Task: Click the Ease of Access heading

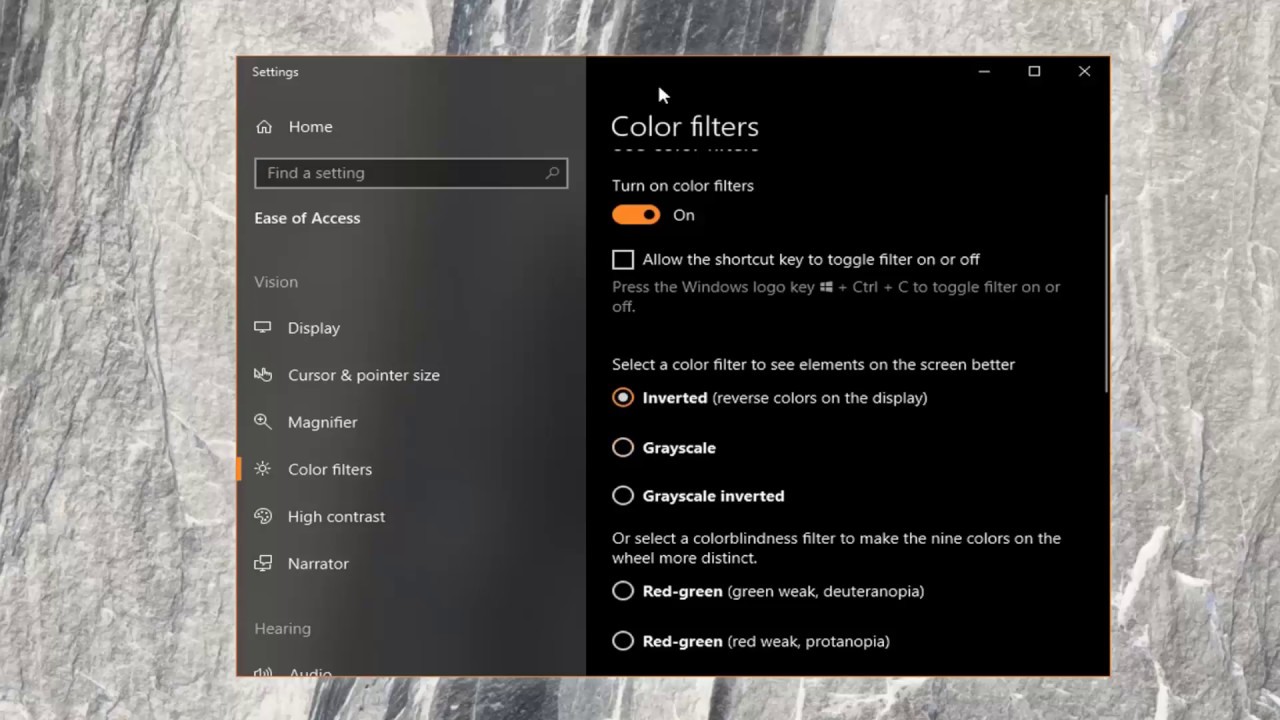Action: click(x=307, y=218)
